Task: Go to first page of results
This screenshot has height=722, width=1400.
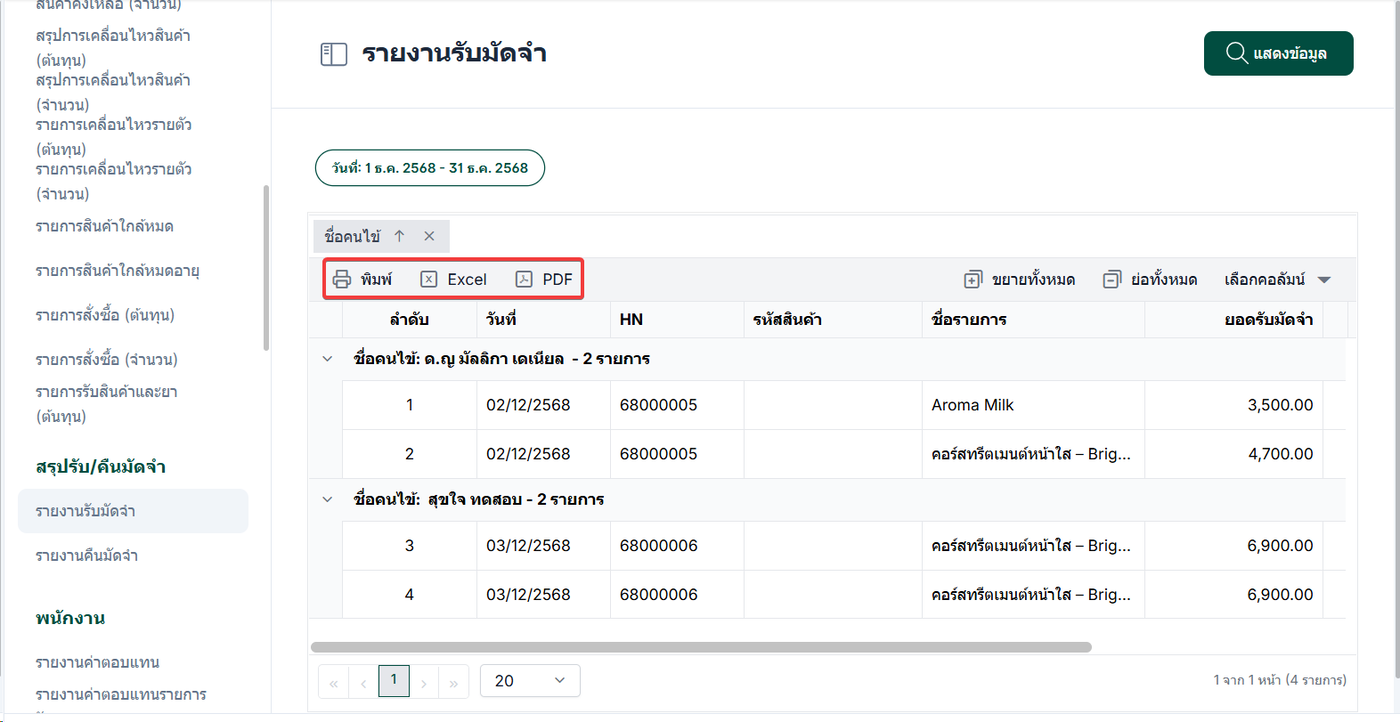Action: tap(333, 681)
